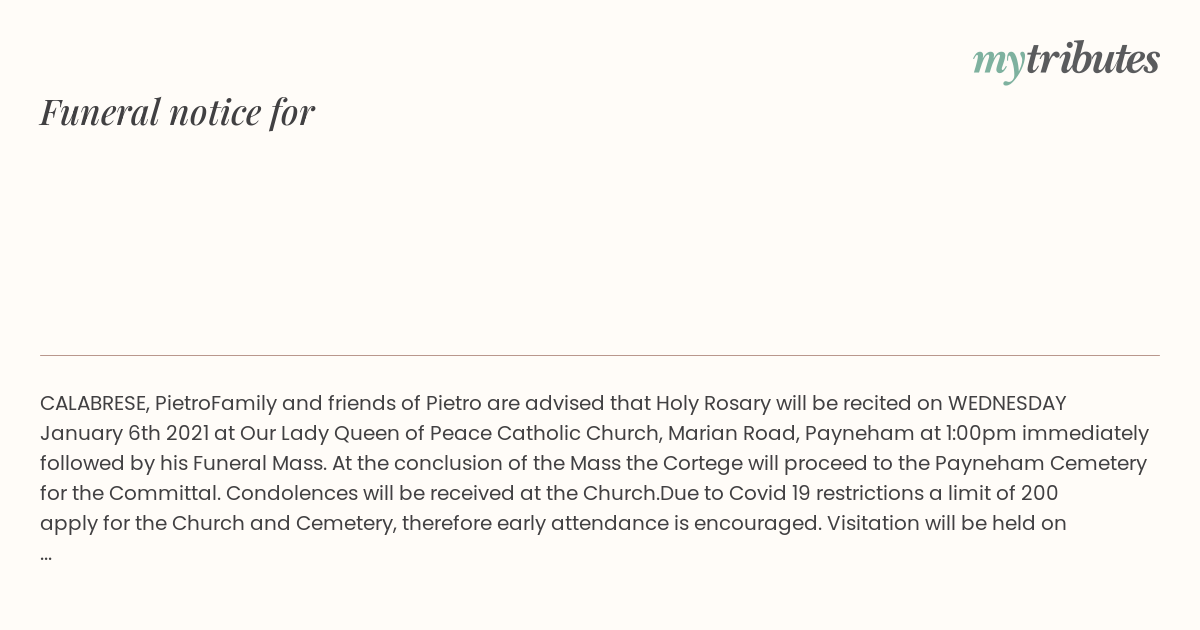Click the word 'WEDNESDAY' in the notice
The image size is (1200, 630).
click(x=1007, y=404)
